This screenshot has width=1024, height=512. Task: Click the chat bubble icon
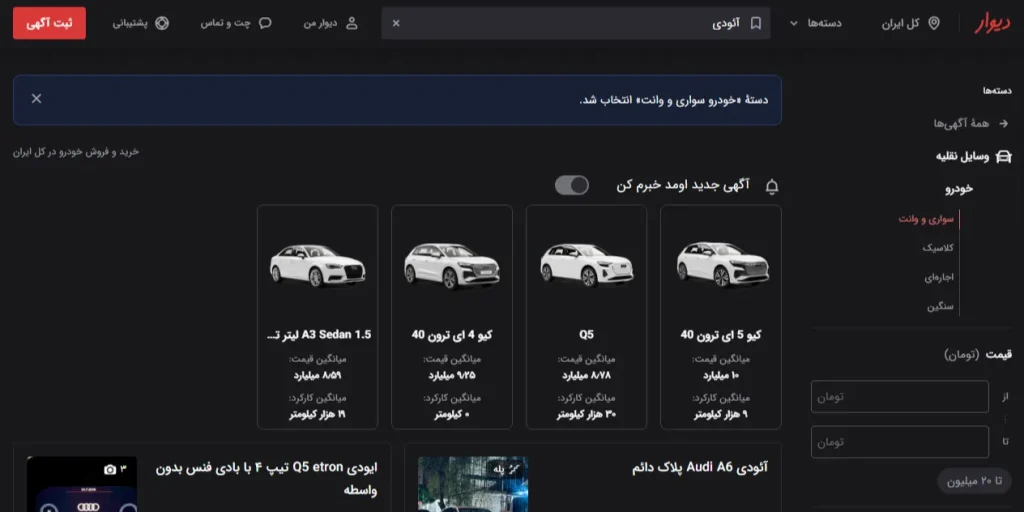coord(265,23)
